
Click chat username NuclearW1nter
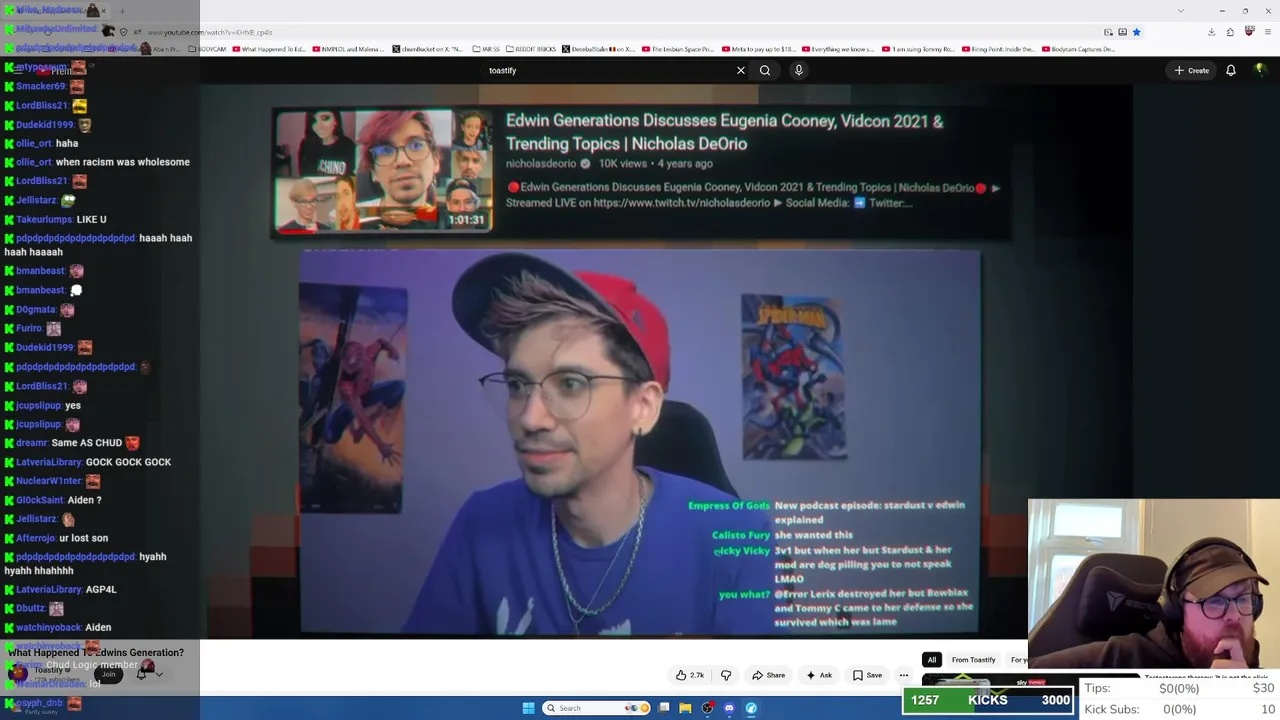tap(49, 481)
